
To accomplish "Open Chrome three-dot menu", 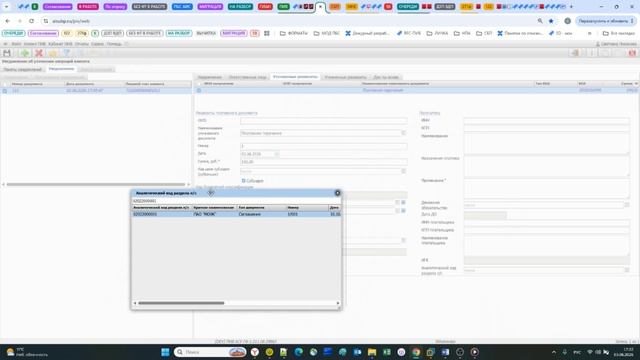I will [x=632, y=21].
